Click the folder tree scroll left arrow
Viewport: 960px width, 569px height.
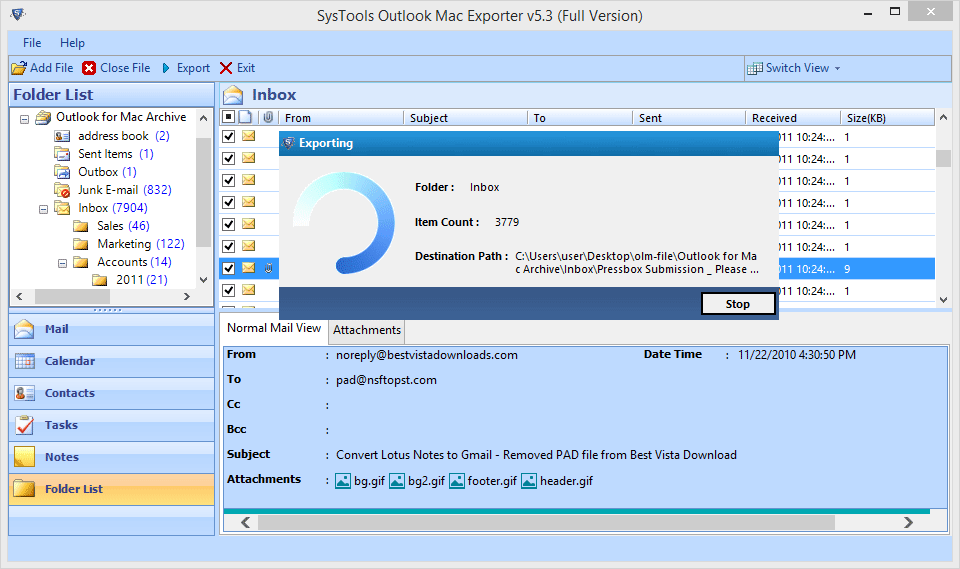20,296
